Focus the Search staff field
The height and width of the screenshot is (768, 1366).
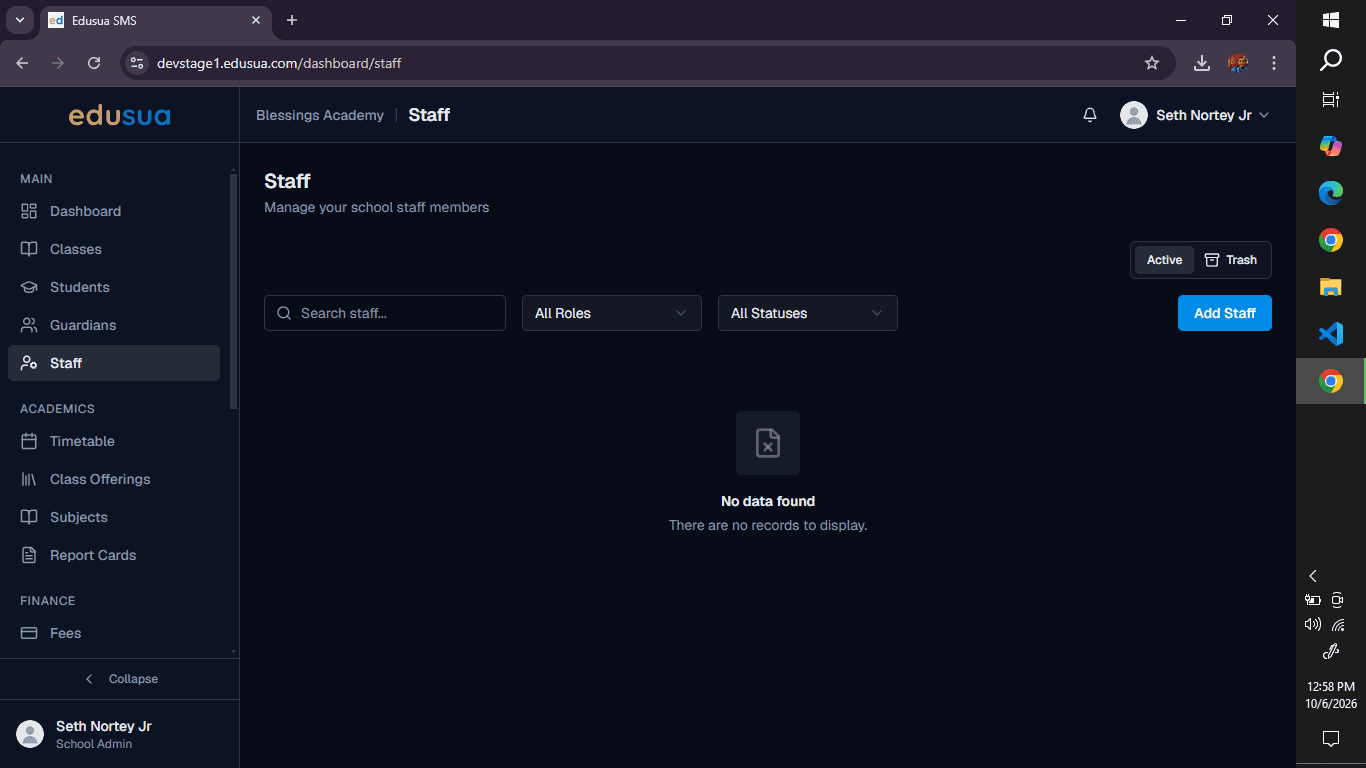[385, 313]
